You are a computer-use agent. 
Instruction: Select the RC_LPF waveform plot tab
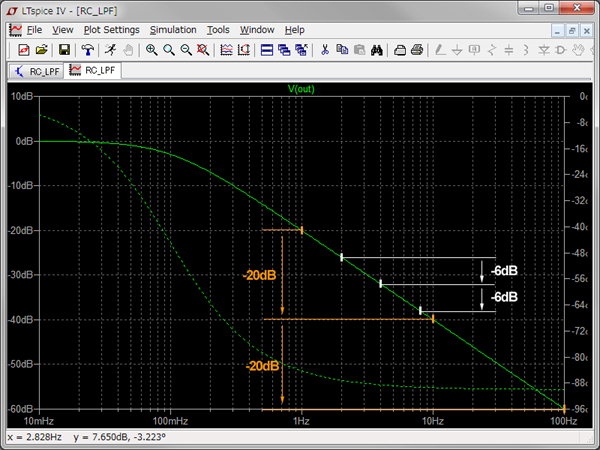pos(93,71)
